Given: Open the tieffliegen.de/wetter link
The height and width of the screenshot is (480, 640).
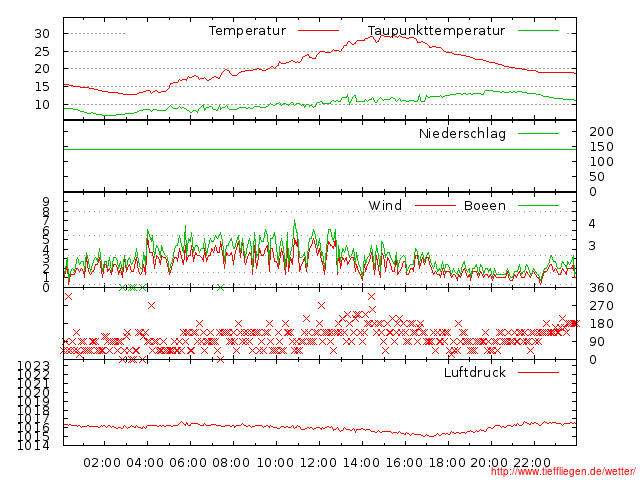Looking at the screenshot, I should [563, 471].
